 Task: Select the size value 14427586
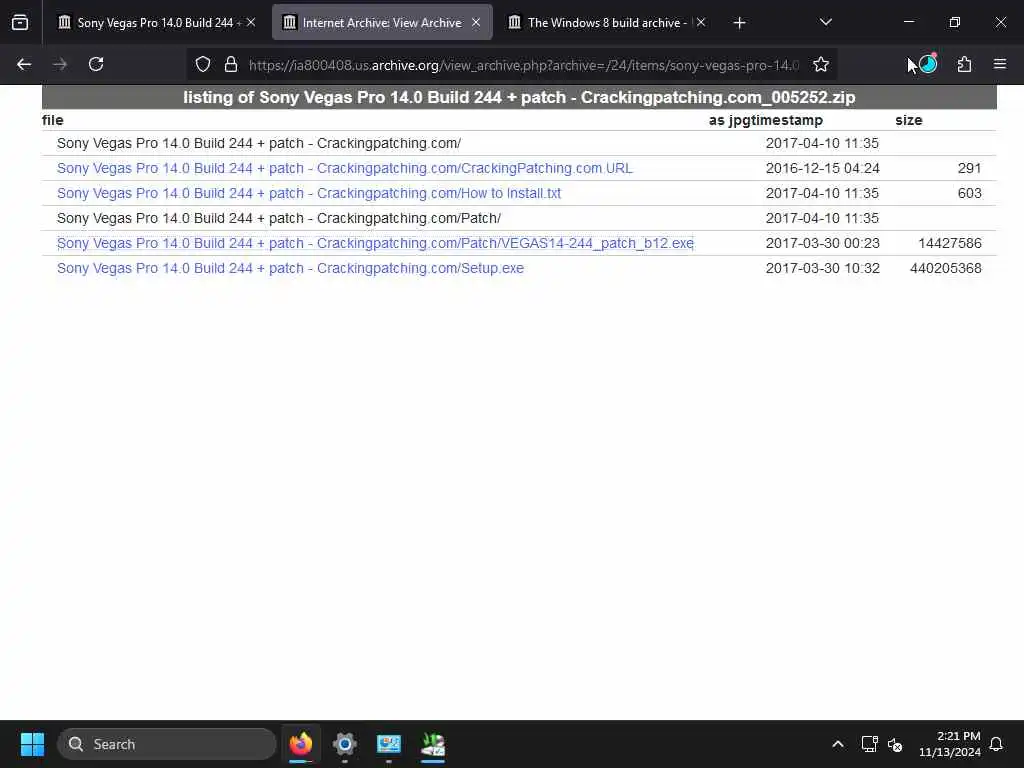click(x=950, y=243)
